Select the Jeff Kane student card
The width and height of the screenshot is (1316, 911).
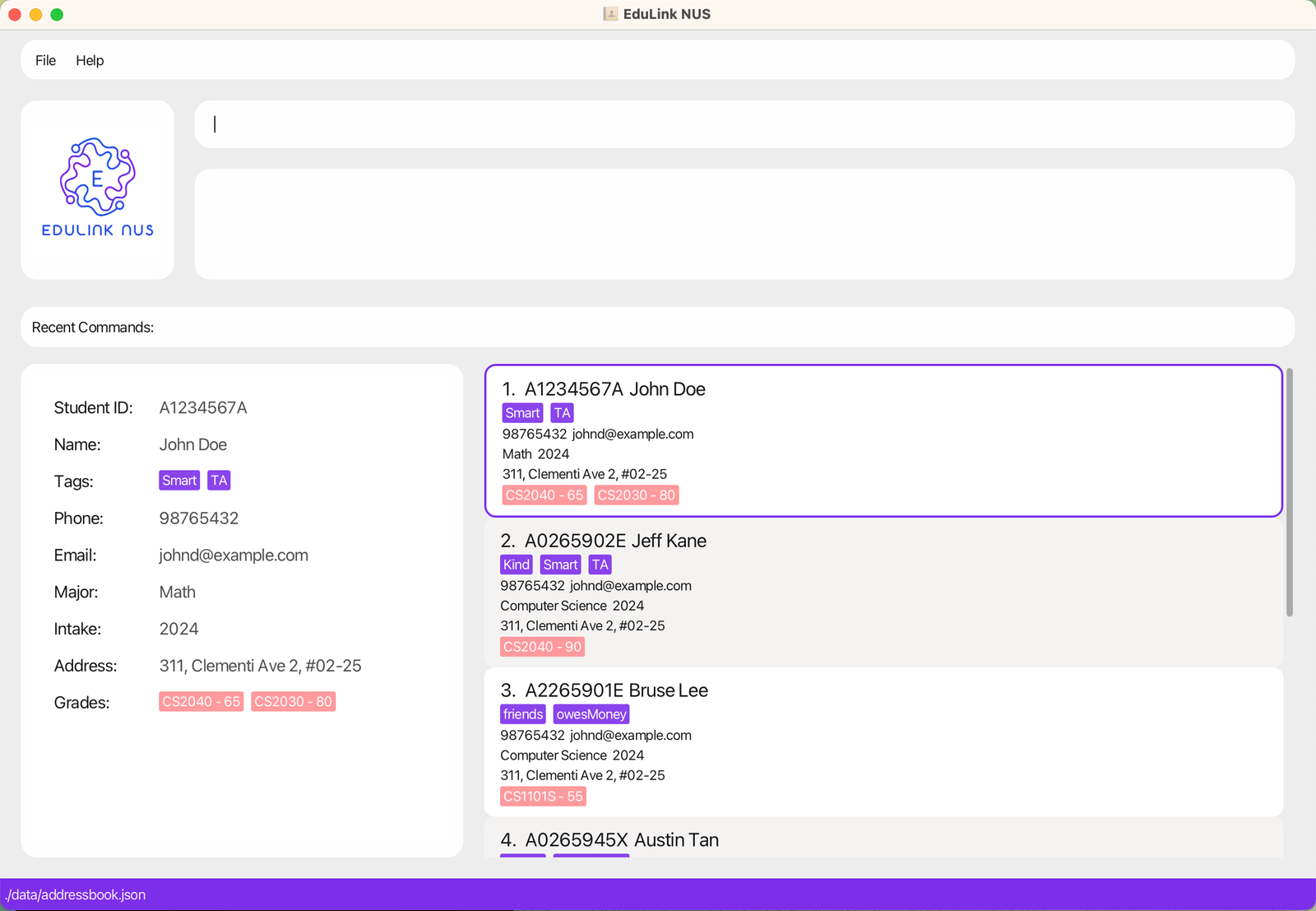(x=883, y=593)
